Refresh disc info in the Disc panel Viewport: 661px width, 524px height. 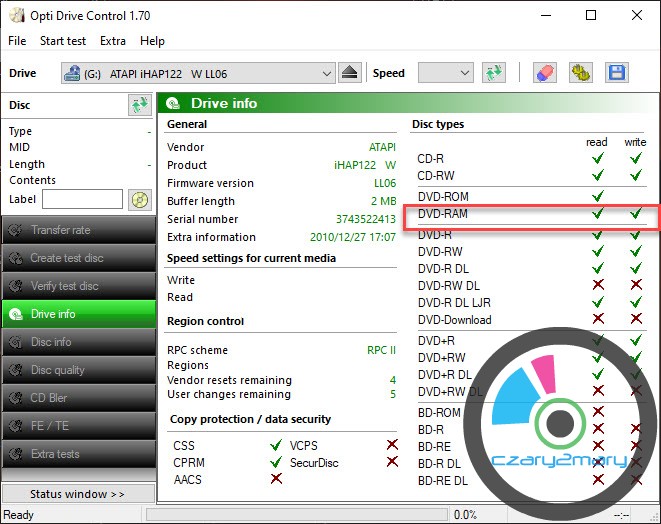pyautogui.click(x=139, y=105)
